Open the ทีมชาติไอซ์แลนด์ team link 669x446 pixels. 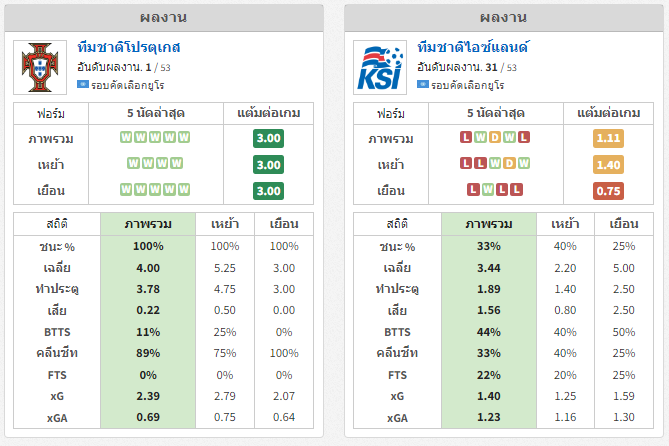coord(473,47)
